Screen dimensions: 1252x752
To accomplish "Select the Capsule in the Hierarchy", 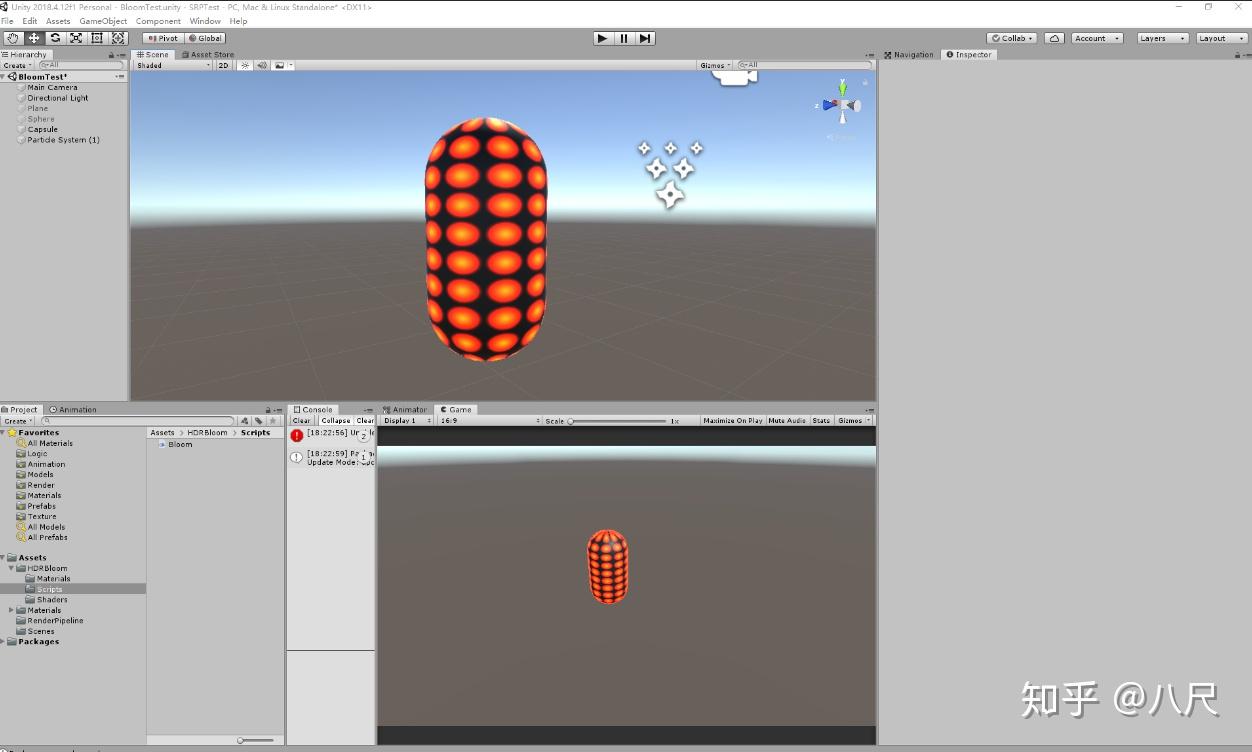I will pos(41,129).
